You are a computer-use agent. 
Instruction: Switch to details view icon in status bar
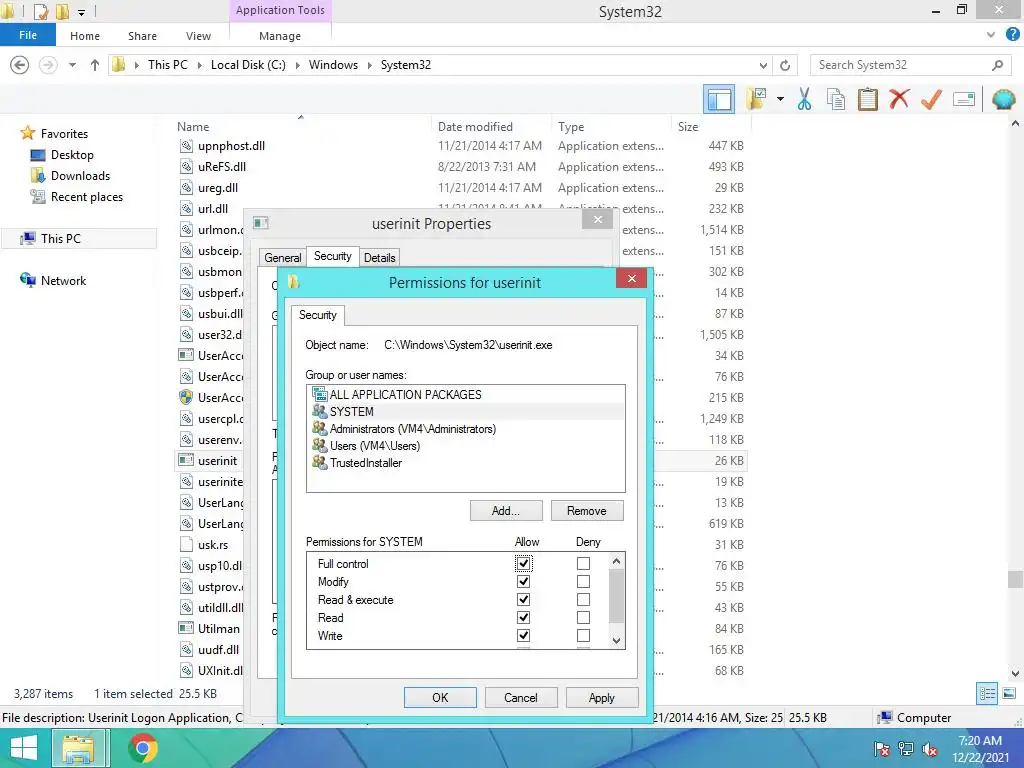click(987, 694)
